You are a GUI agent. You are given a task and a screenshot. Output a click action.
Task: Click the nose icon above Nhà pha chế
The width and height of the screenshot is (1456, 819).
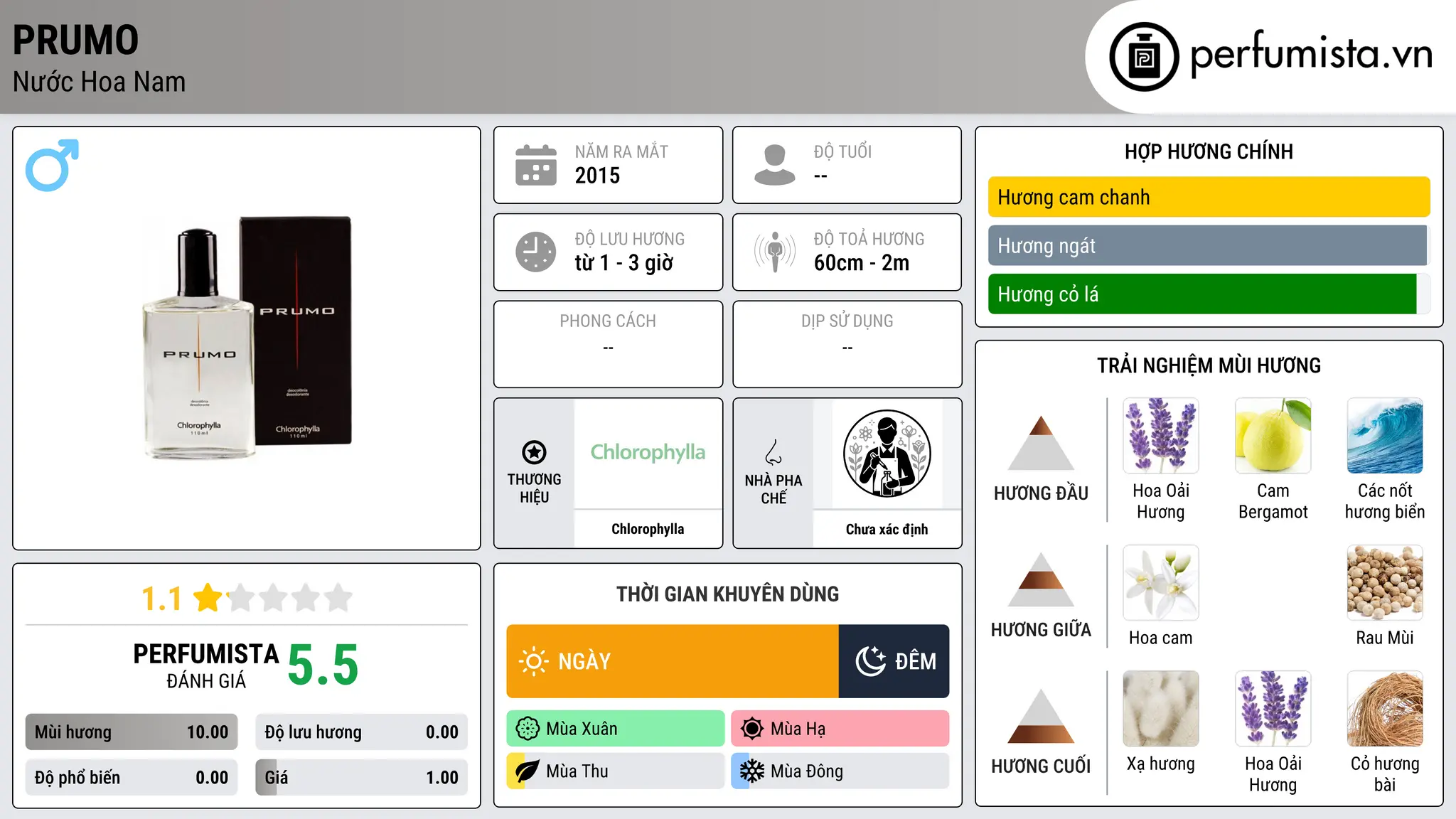773,452
